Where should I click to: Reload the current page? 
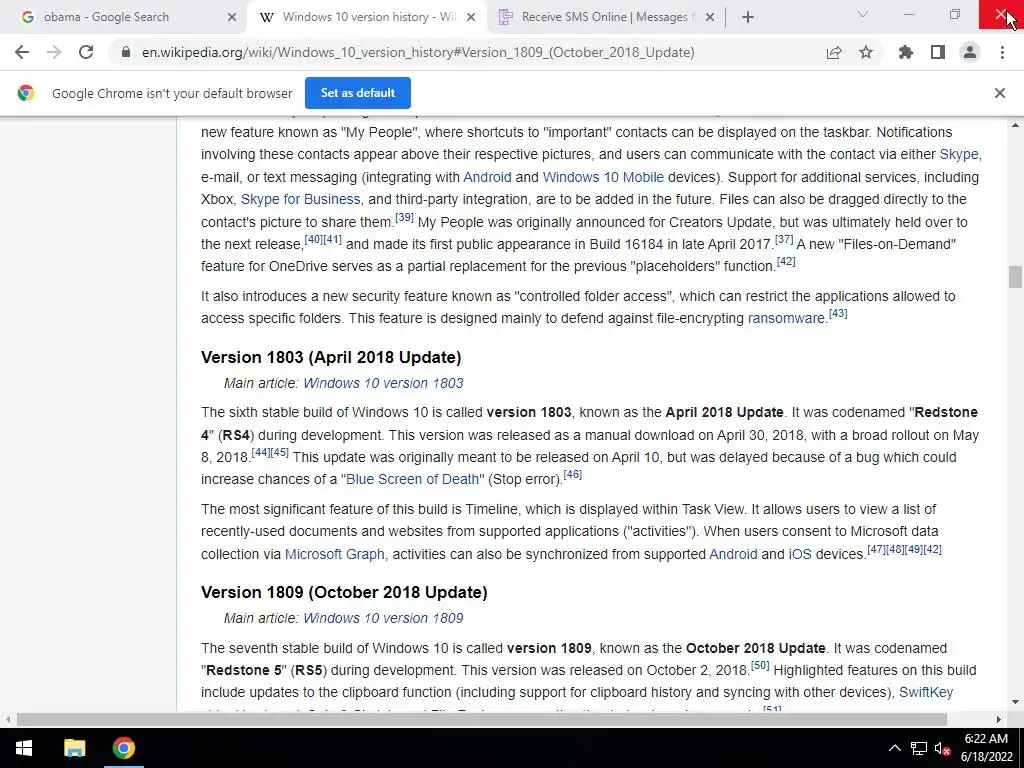[x=86, y=52]
